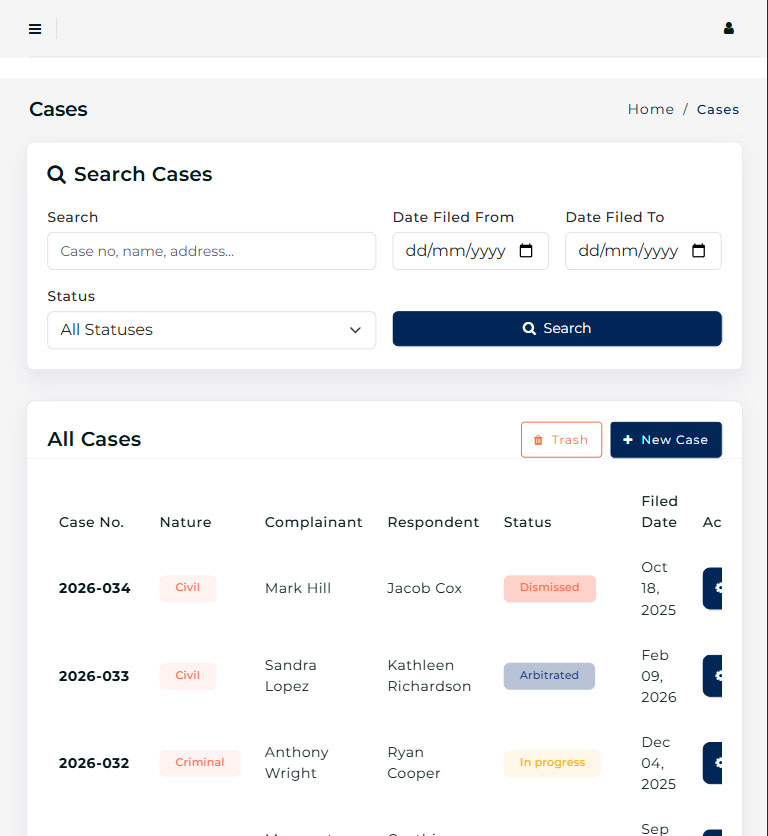Screen dimensions: 768x836
Task: Sort by the Case No. column header
Action: click(x=91, y=522)
